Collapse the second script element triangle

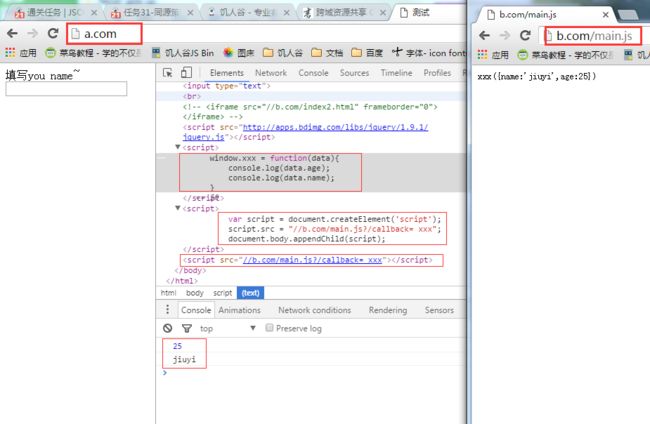[178, 208]
